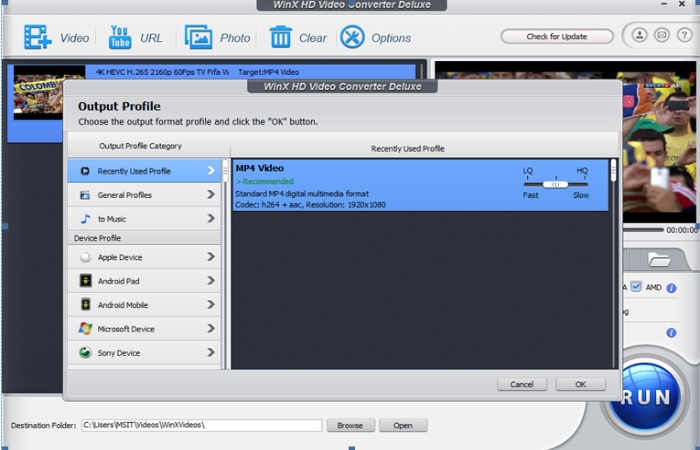Expand the to Music arrow

pyautogui.click(x=211, y=218)
